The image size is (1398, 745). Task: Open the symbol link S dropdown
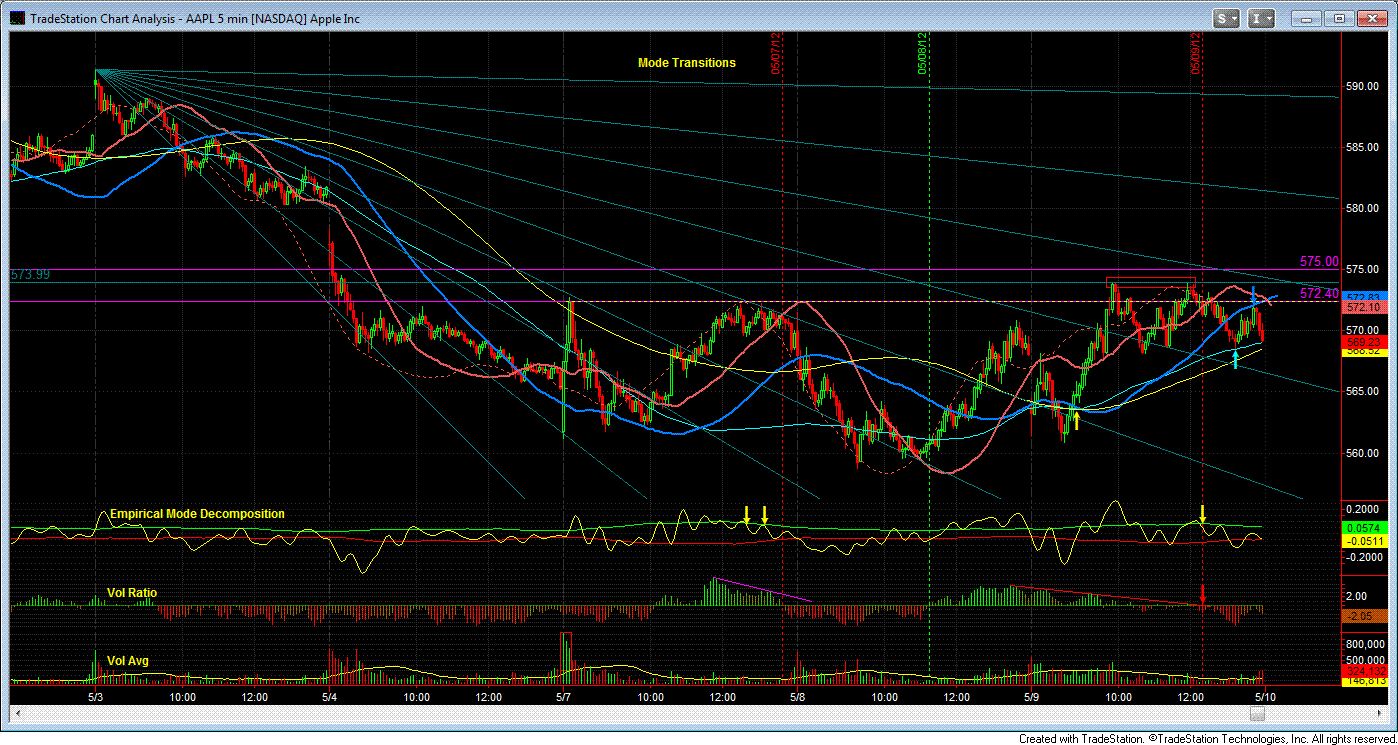point(1226,18)
